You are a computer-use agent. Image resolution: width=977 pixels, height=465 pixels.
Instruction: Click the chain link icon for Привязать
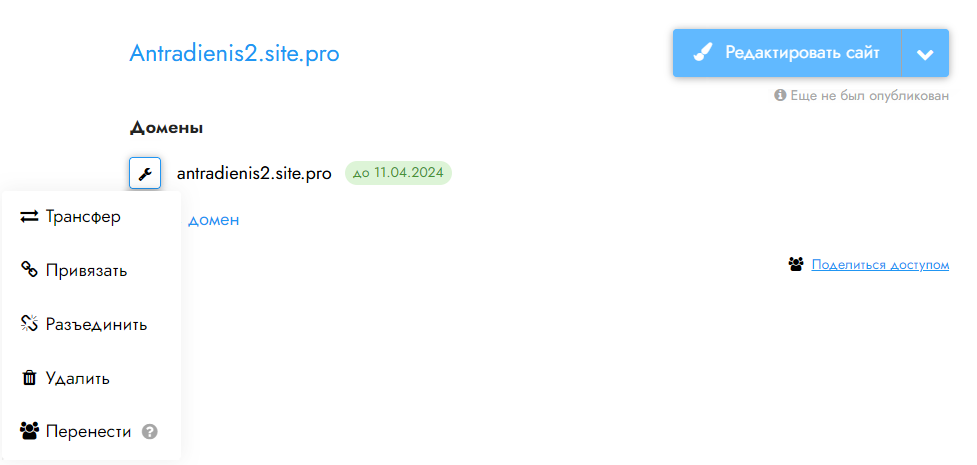(x=29, y=271)
